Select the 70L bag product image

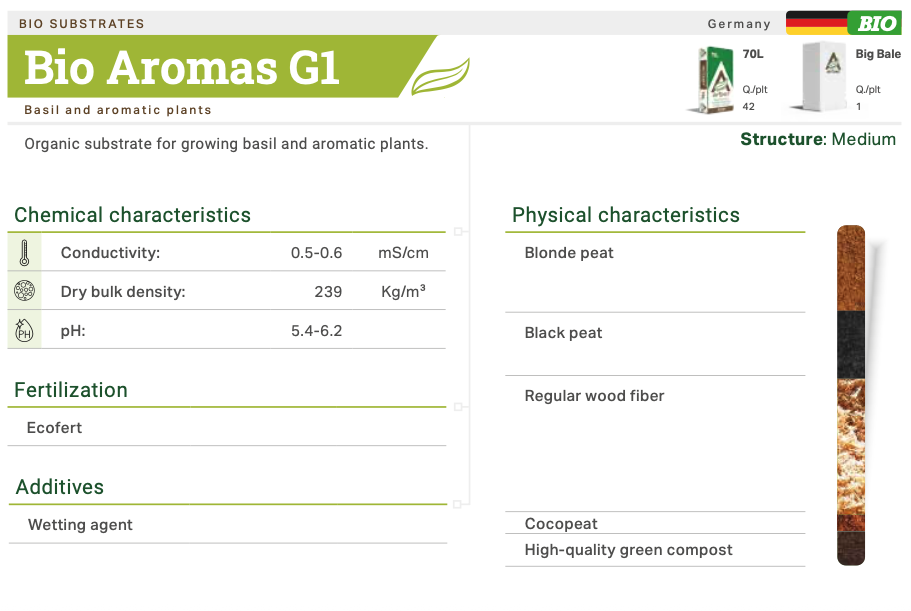coord(713,80)
